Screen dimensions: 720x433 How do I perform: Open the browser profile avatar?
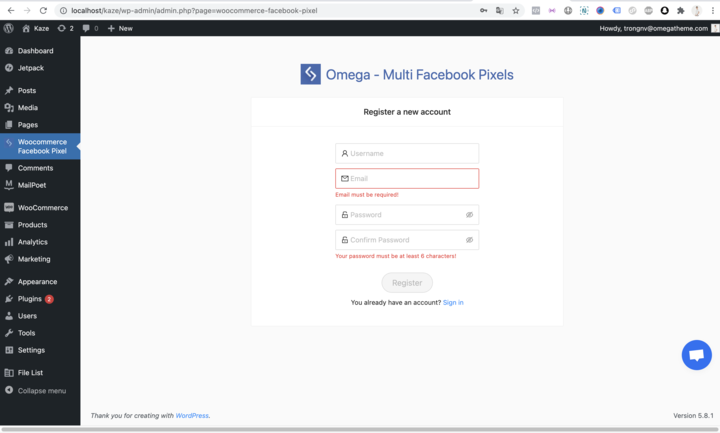(x=697, y=10)
